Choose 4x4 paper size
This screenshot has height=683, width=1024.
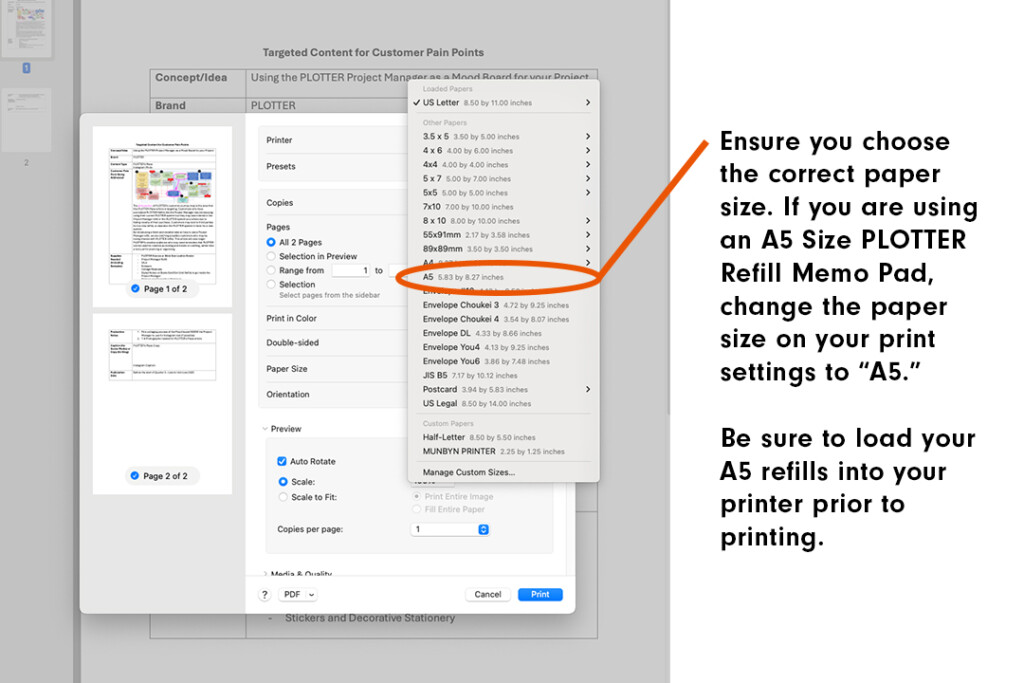503,165
